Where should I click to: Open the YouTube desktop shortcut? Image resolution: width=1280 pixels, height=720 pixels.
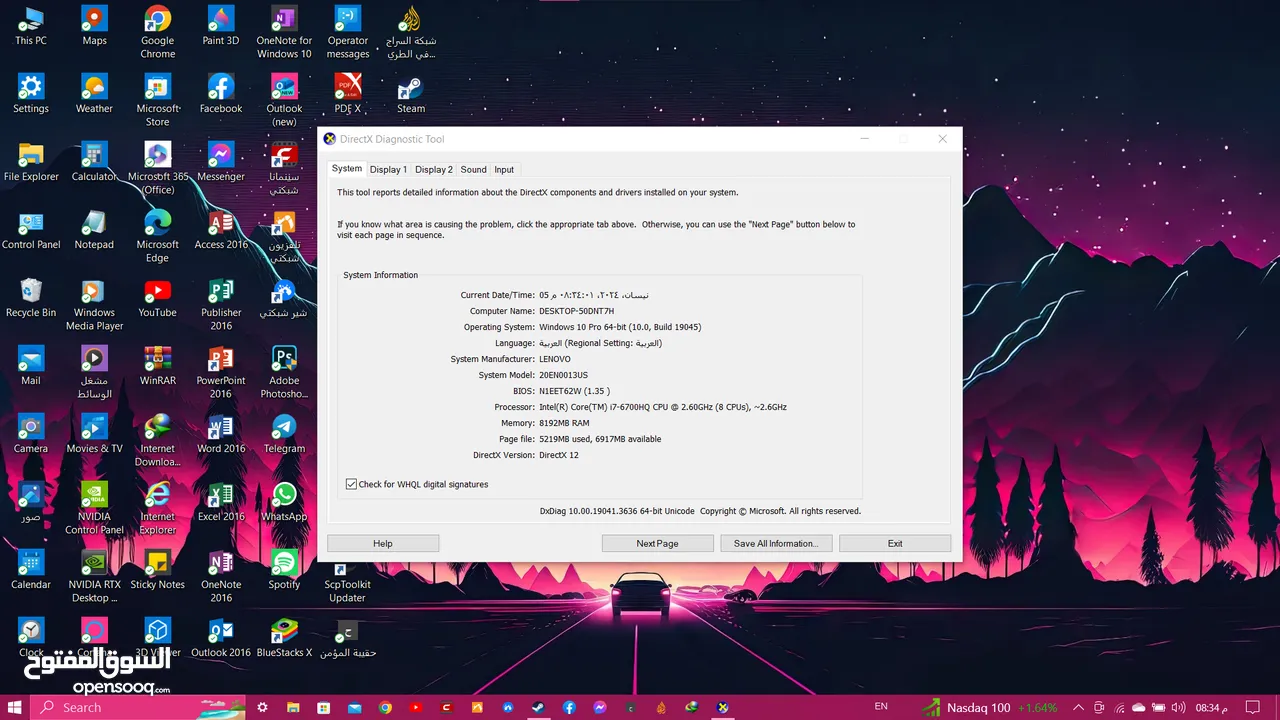pos(157,298)
